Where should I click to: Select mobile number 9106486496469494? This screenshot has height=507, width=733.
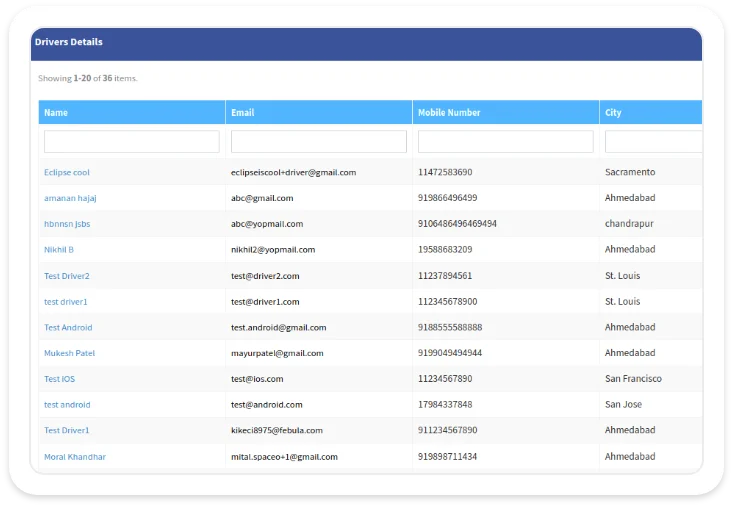click(457, 224)
